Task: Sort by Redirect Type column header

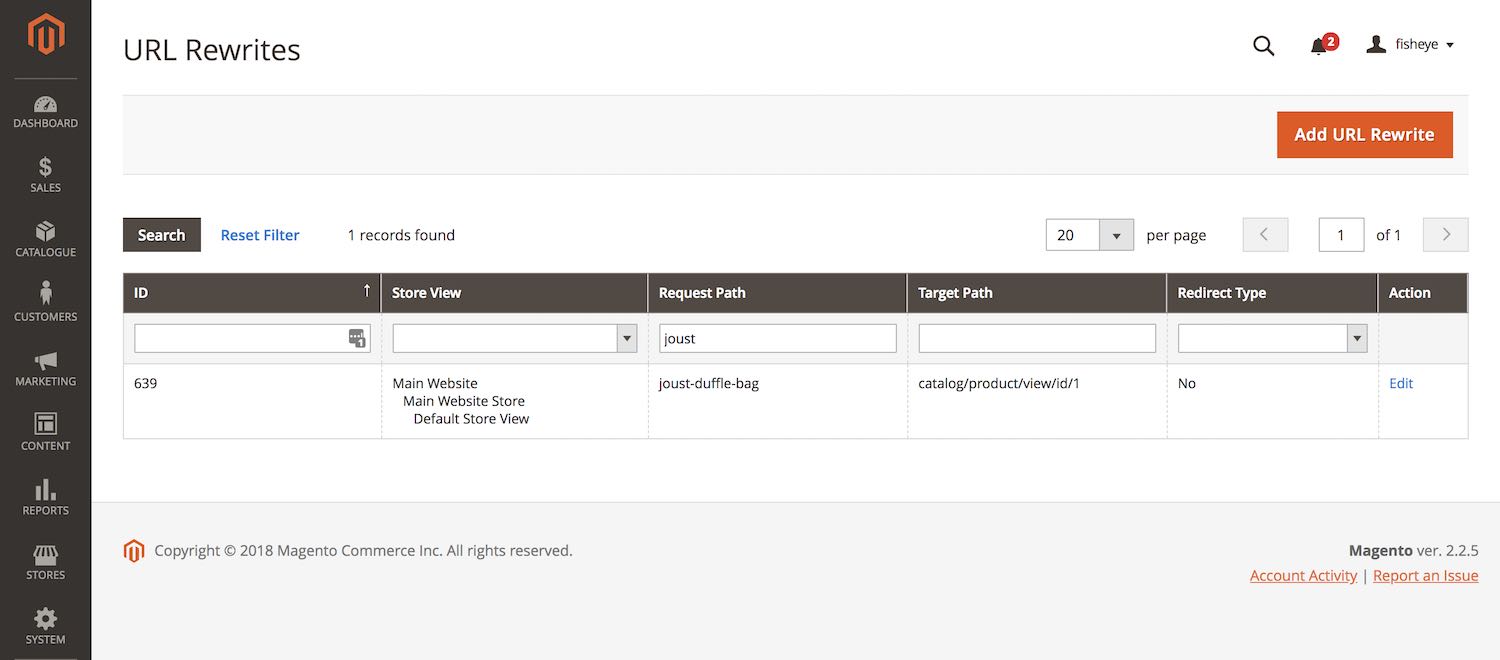Action: pyautogui.click(x=1272, y=293)
